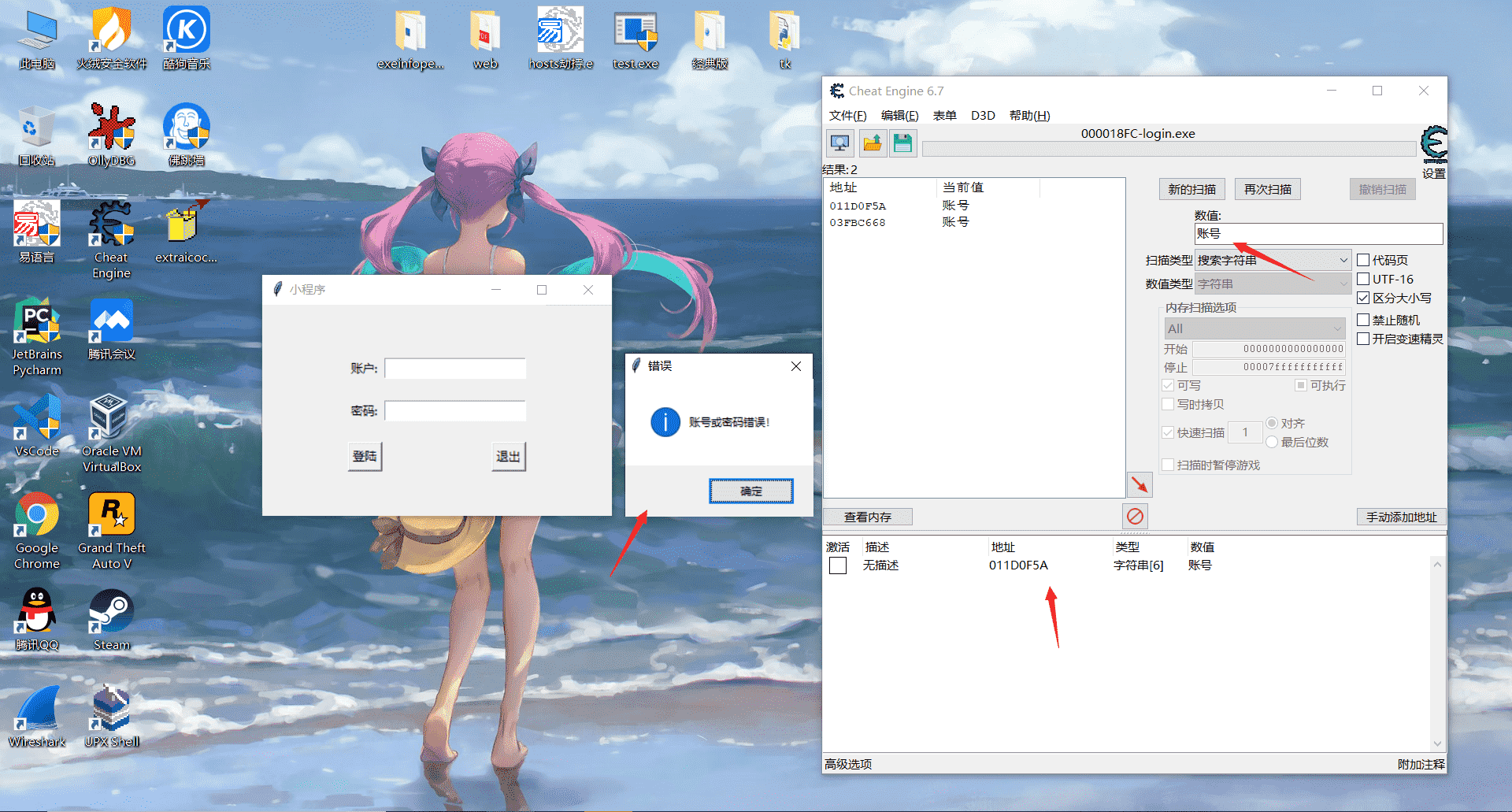The height and width of the screenshot is (812, 1512).
Task: Expand the 扫描类型 scan type dropdown
Action: (x=1273, y=260)
